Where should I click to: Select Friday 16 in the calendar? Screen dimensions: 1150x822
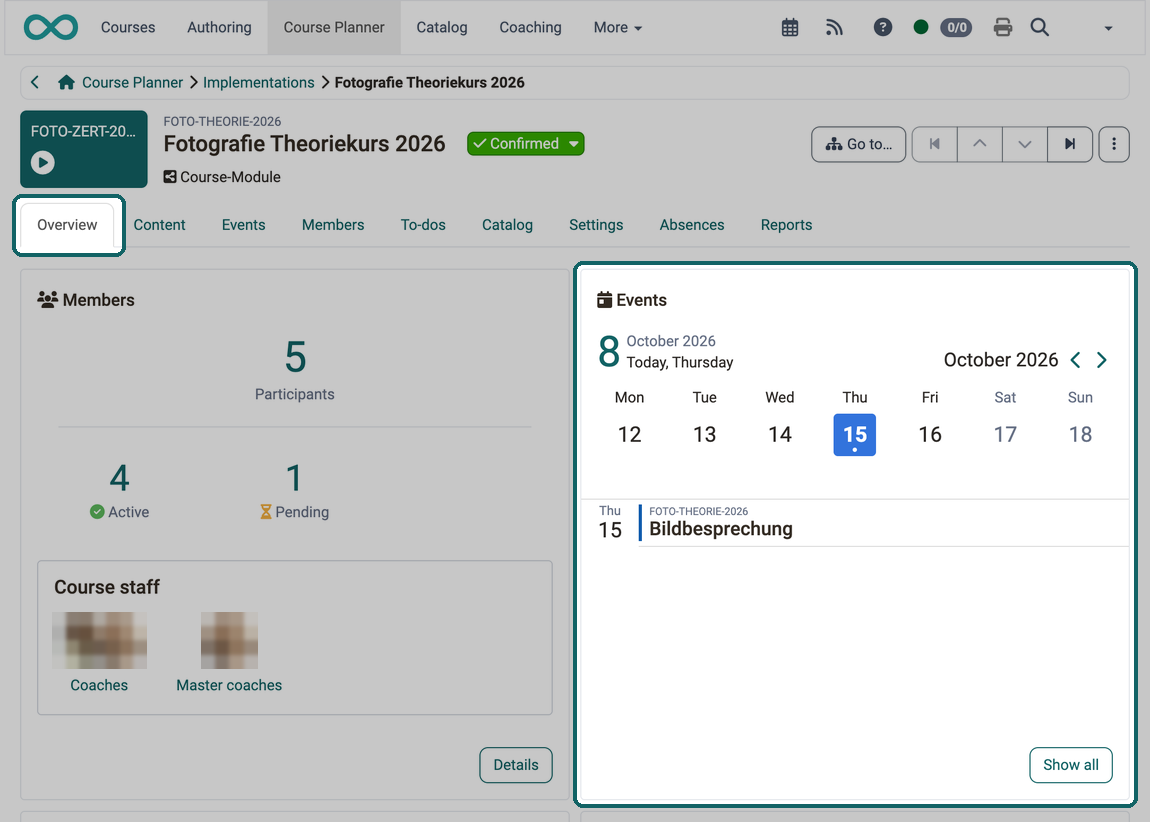(x=930, y=435)
